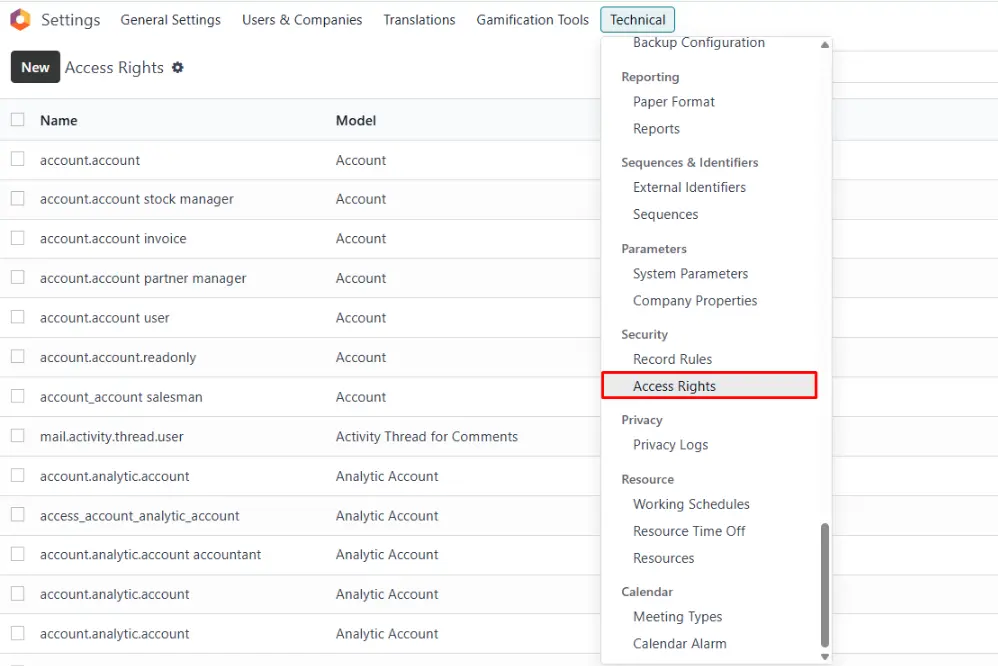Toggle the select-all checkbox in header
Image resolution: width=998 pixels, height=666 pixels.
pos(18,120)
